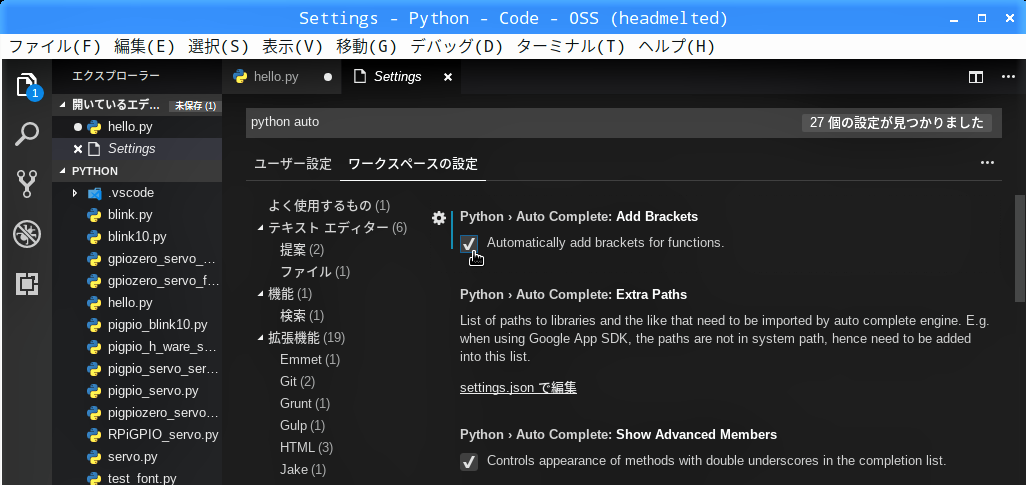The height and width of the screenshot is (485, 1026).
Task: Open the Source Control view icon
Action: click(26, 184)
